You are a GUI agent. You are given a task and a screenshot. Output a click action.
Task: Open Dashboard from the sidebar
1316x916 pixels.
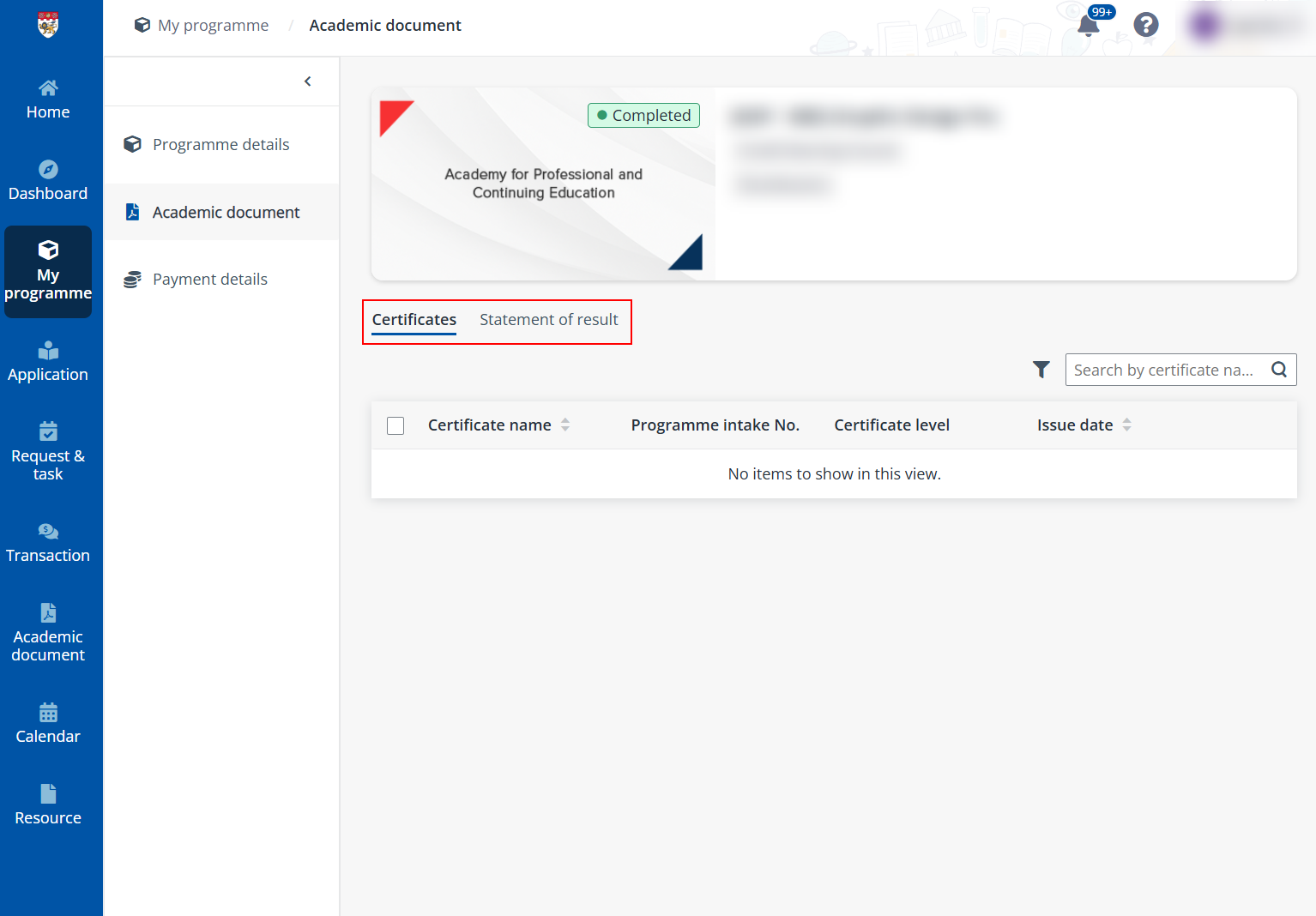48,181
